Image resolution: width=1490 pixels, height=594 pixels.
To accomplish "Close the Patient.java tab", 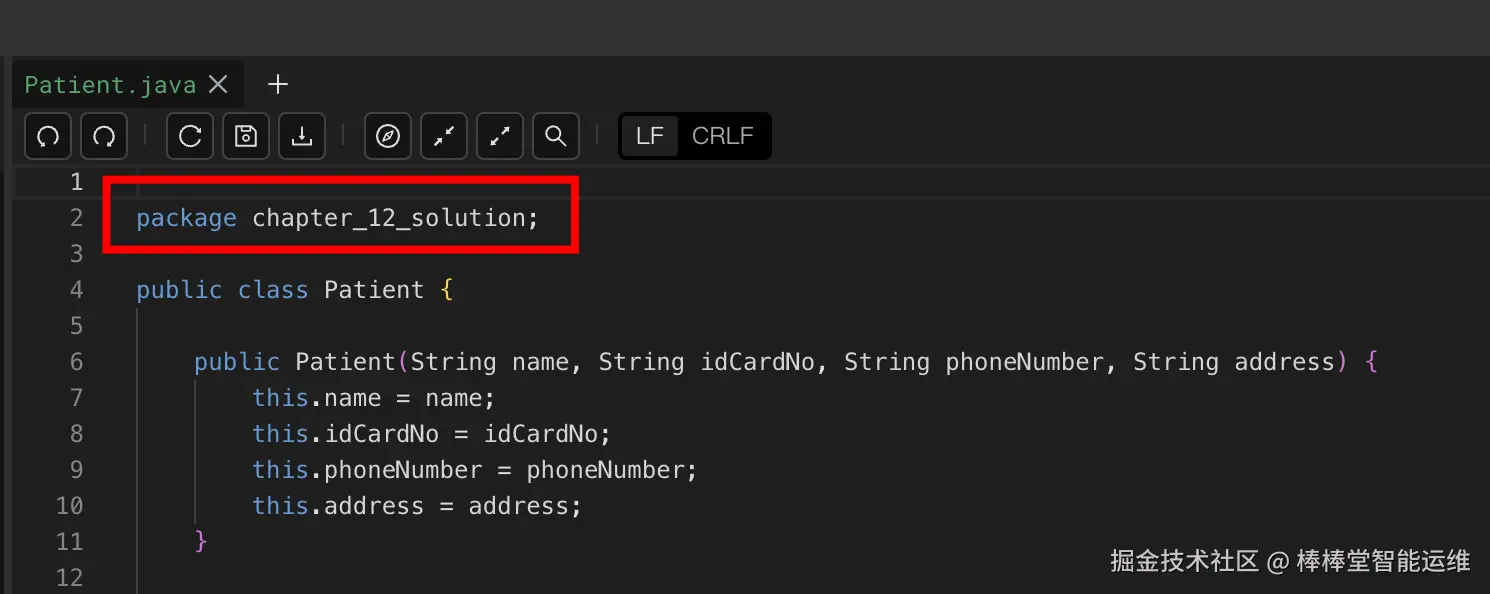I will (x=218, y=85).
